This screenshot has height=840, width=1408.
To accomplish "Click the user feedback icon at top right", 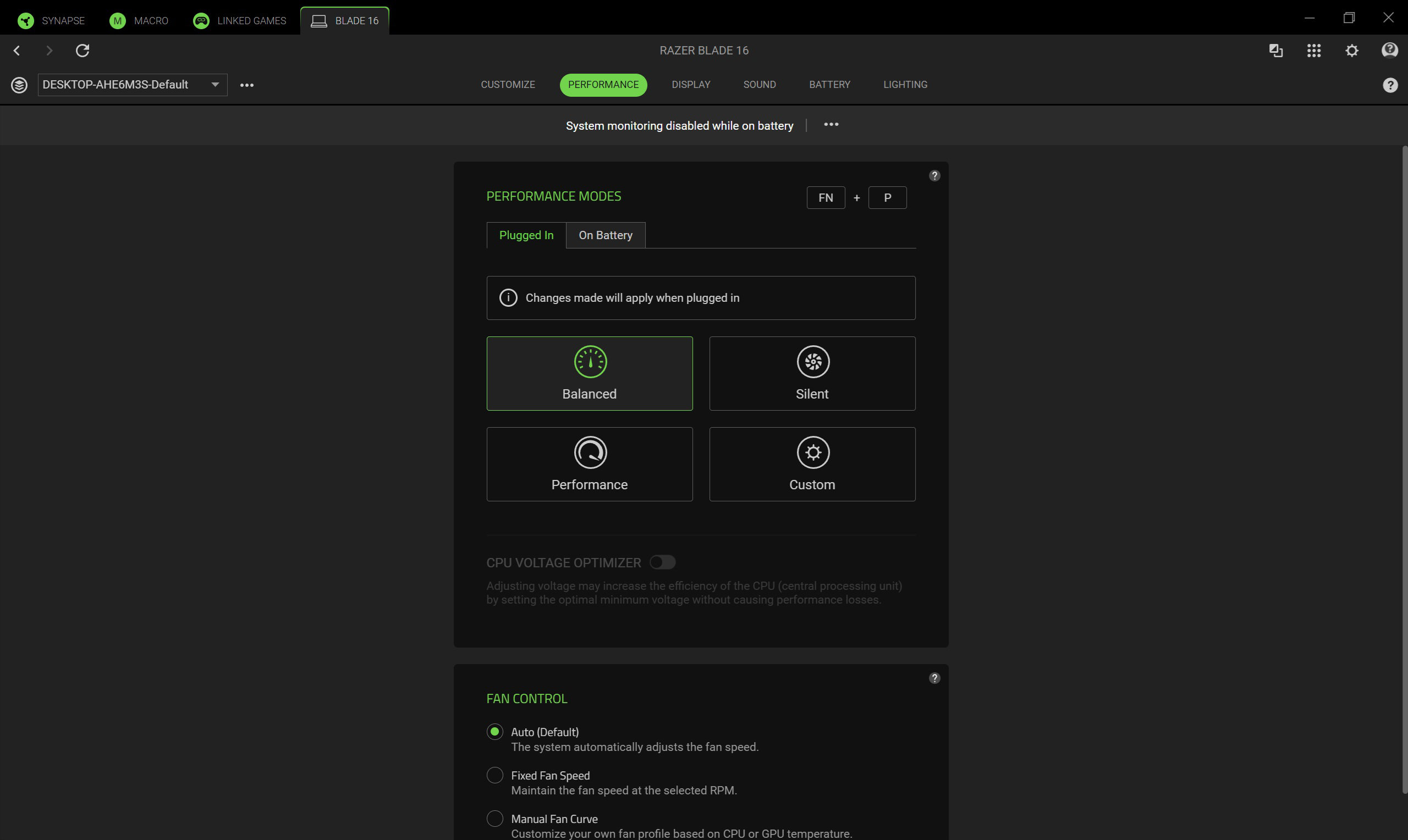I will point(1389,51).
